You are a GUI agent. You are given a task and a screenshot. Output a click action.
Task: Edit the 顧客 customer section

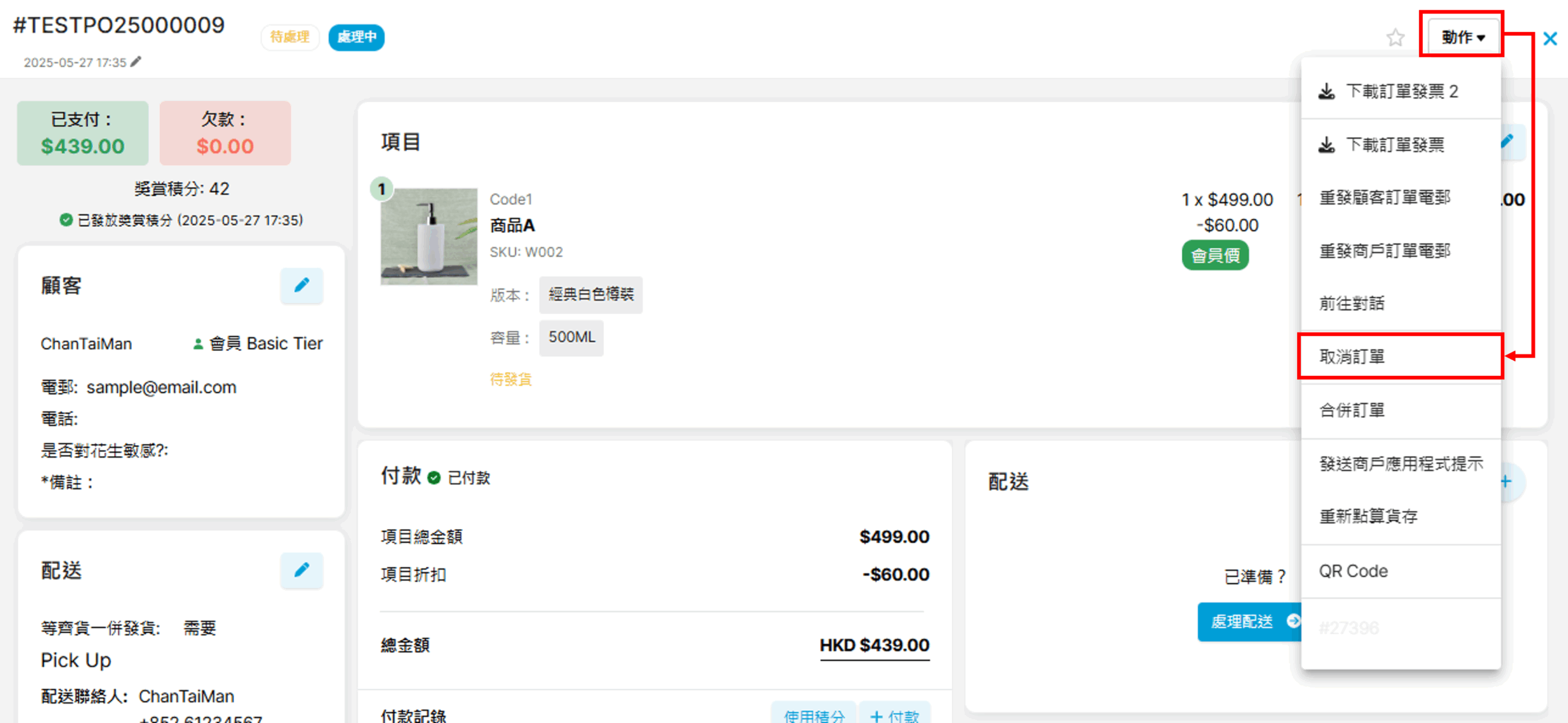point(301,285)
